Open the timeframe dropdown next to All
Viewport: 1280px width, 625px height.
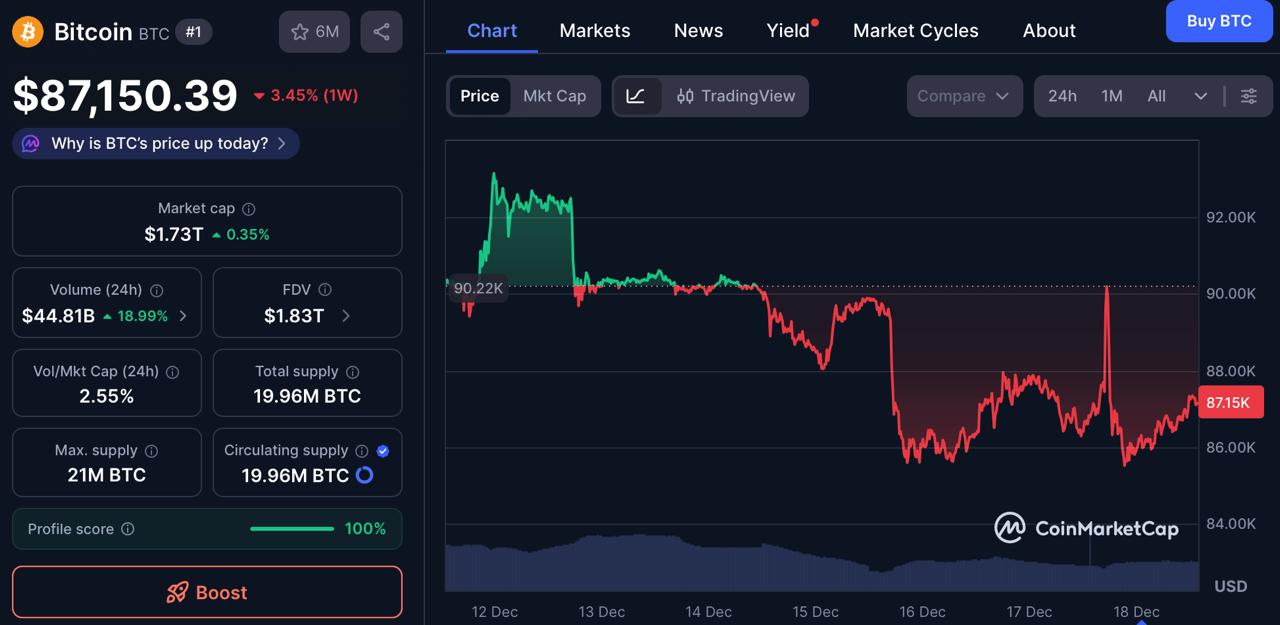pyautogui.click(x=1201, y=96)
